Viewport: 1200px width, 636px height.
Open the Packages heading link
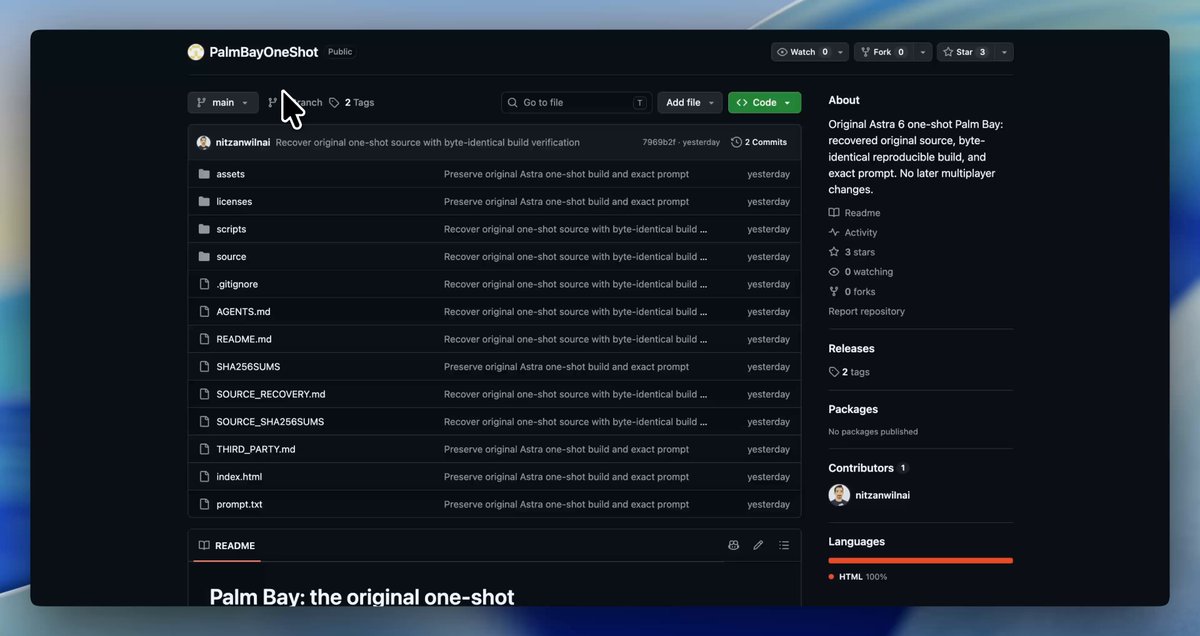click(x=853, y=409)
